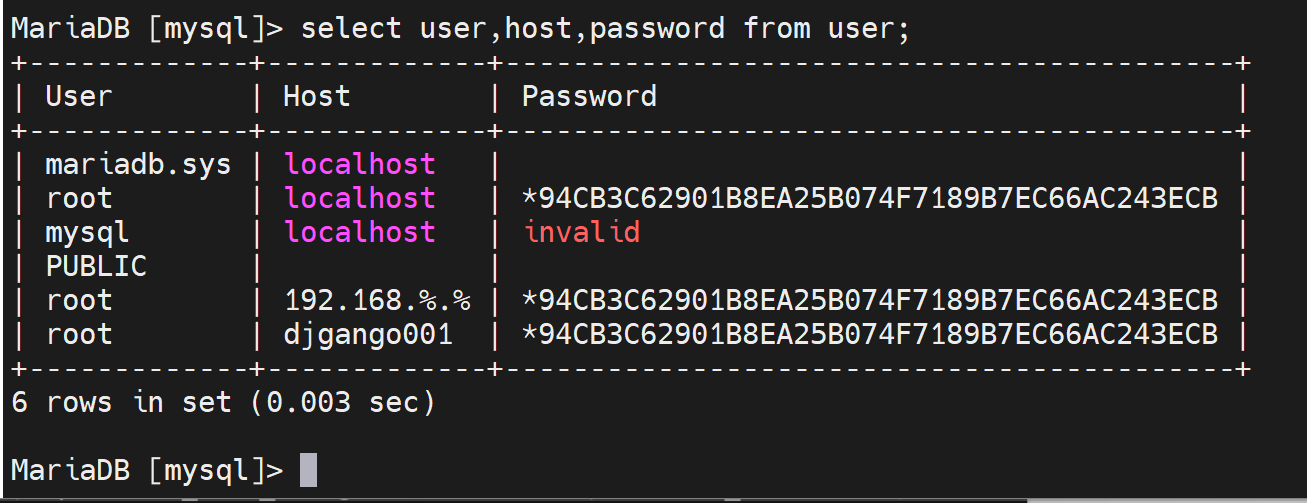Screen dimensions: 1307x503
Task: Click the password hash in the djgango001 row
Action: pyautogui.click(x=870, y=334)
